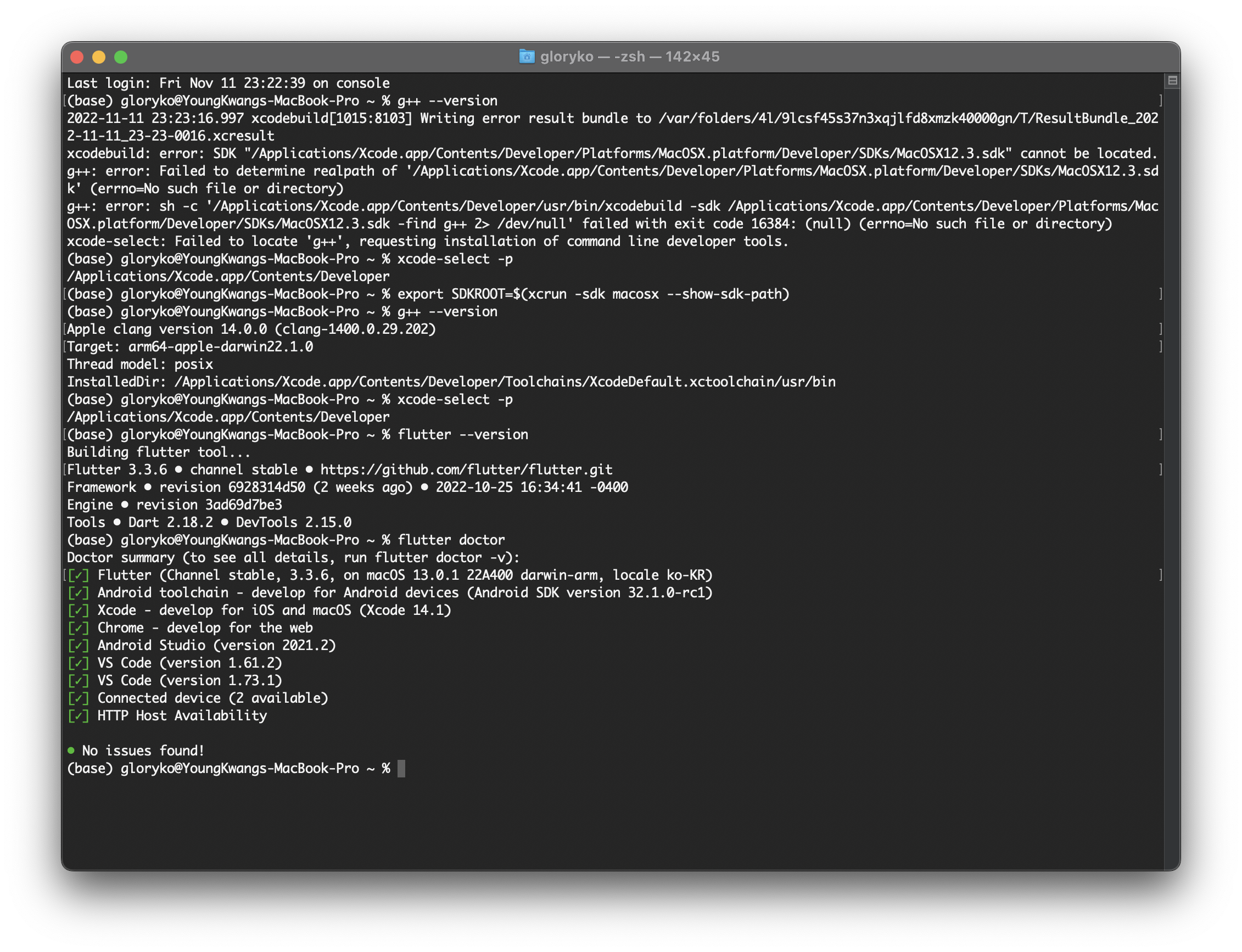Click checkbox mark beside VS Code 1.73.1
The width and height of the screenshot is (1242, 952).
[x=78, y=681]
